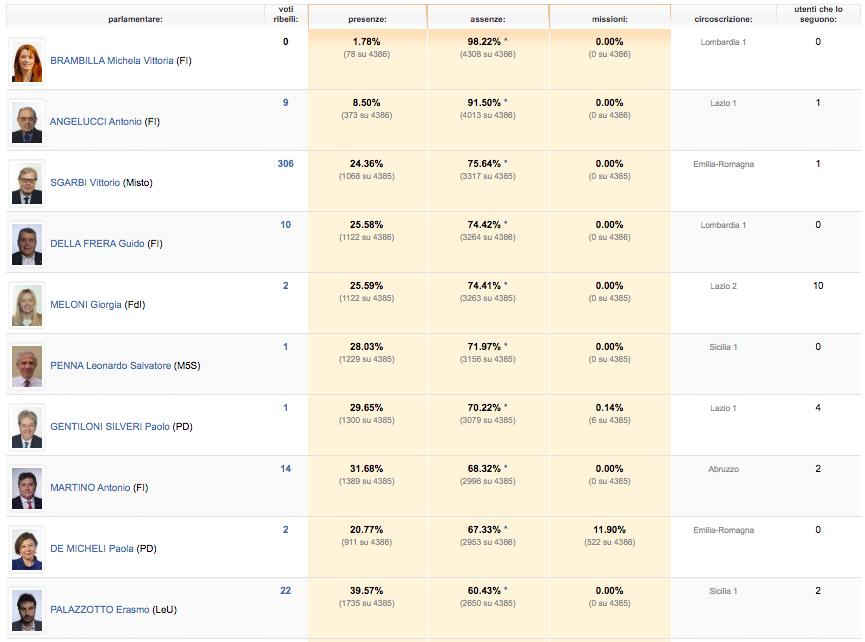The width and height of the screenshot is (865, 642).
Task: Click Palazzotto Erasmo's portrait photo
Action: (26, 609)
